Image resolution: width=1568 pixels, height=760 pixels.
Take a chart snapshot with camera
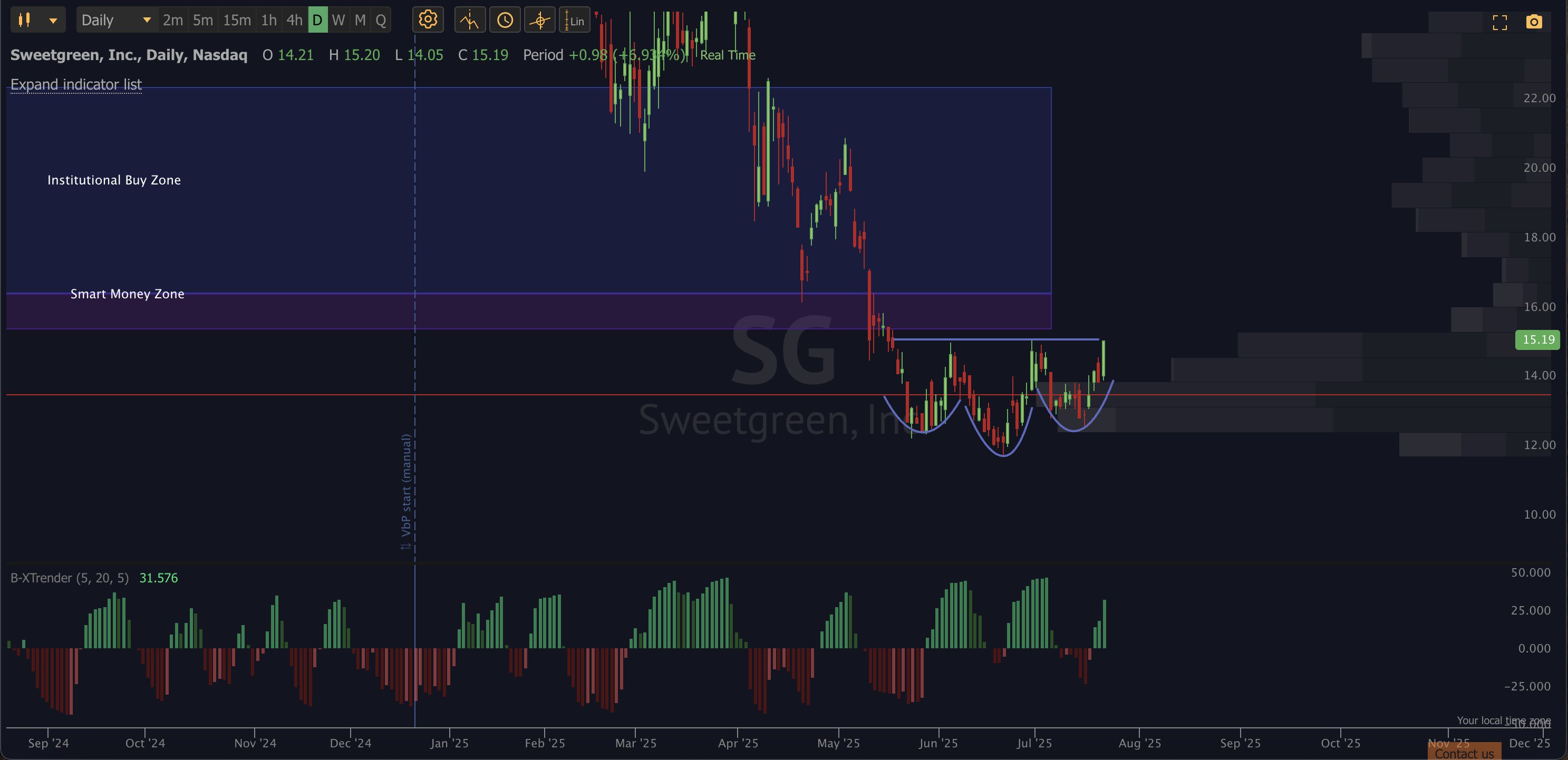tap(1534, 23)
